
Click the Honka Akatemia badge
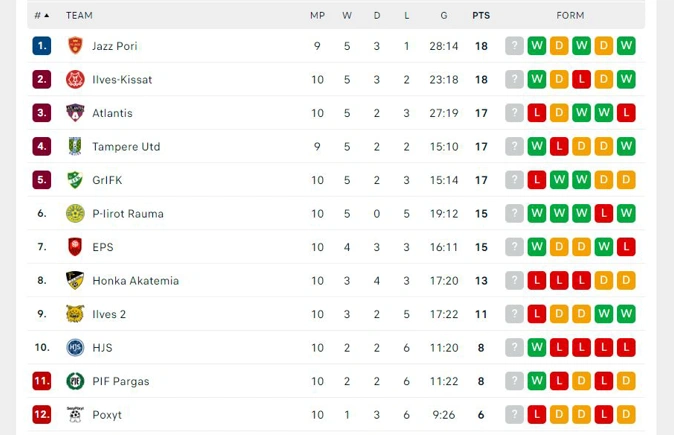(x=75, y=280)
